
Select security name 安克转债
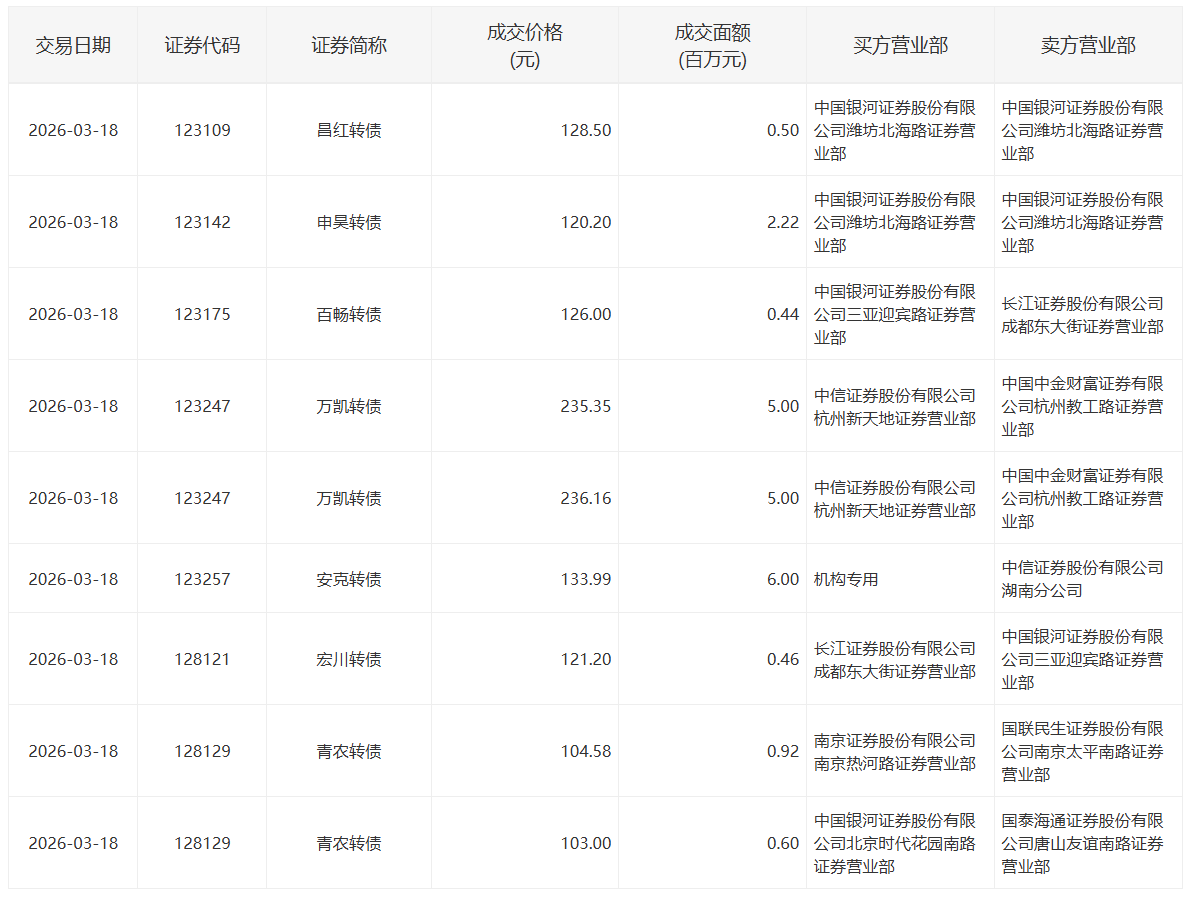[349, 579]
